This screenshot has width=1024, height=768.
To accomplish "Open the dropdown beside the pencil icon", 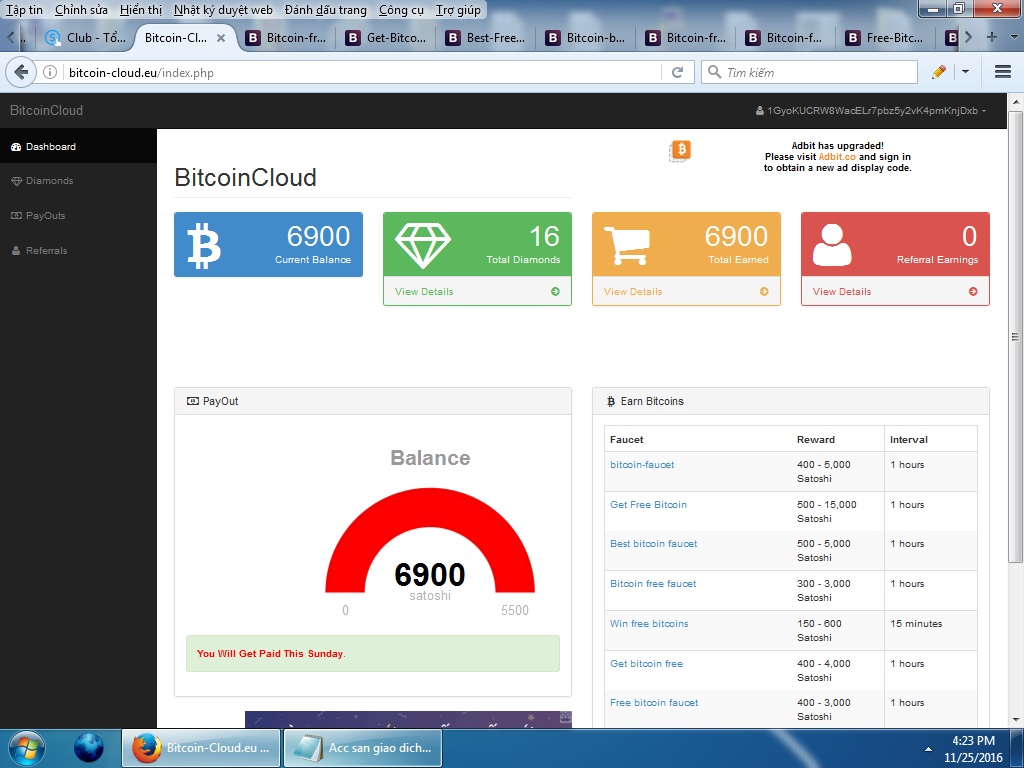I will pos(965,72).
